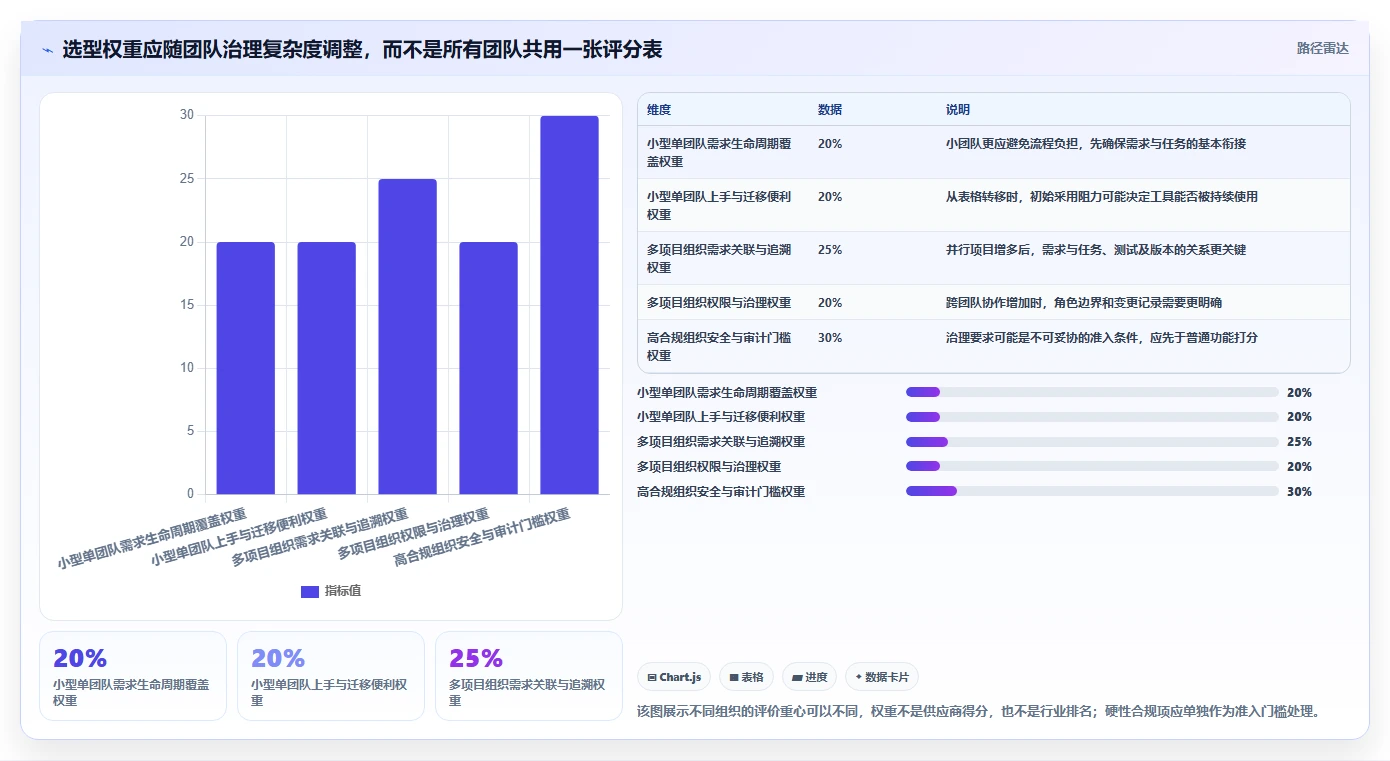1390x761 pixels.
Task: Click the bar for 小型单团队上手与迁移便利权重
Action: pyautogui.click(x=326, y=368)
